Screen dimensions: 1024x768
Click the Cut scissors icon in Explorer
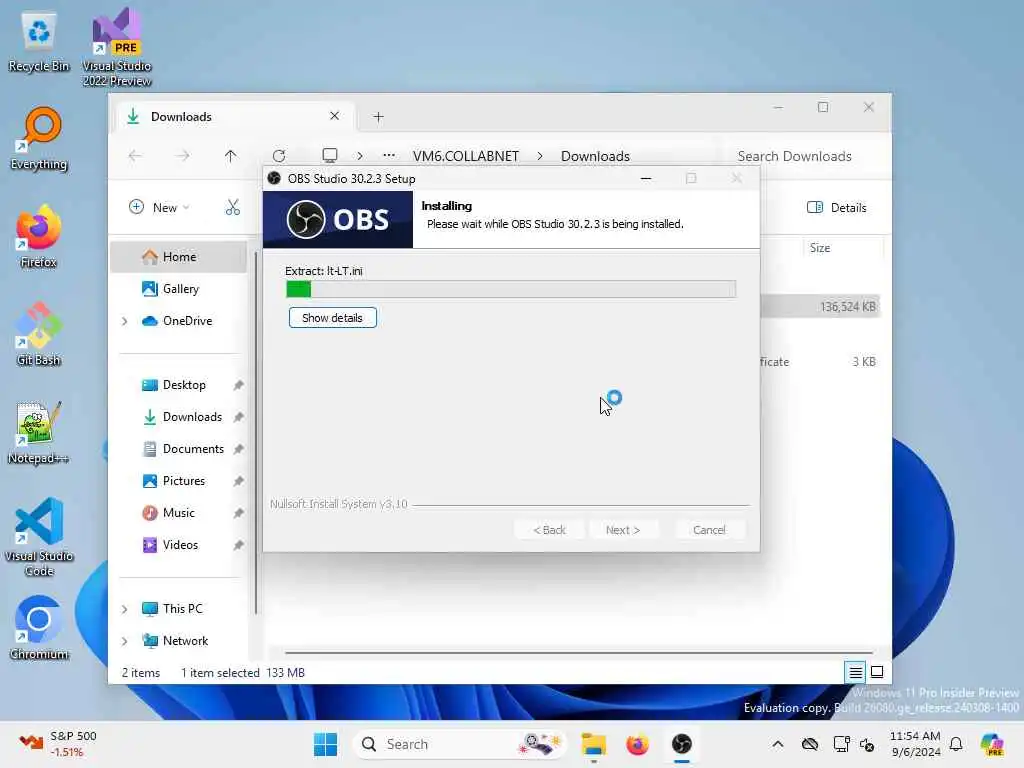tap(232, 208)
